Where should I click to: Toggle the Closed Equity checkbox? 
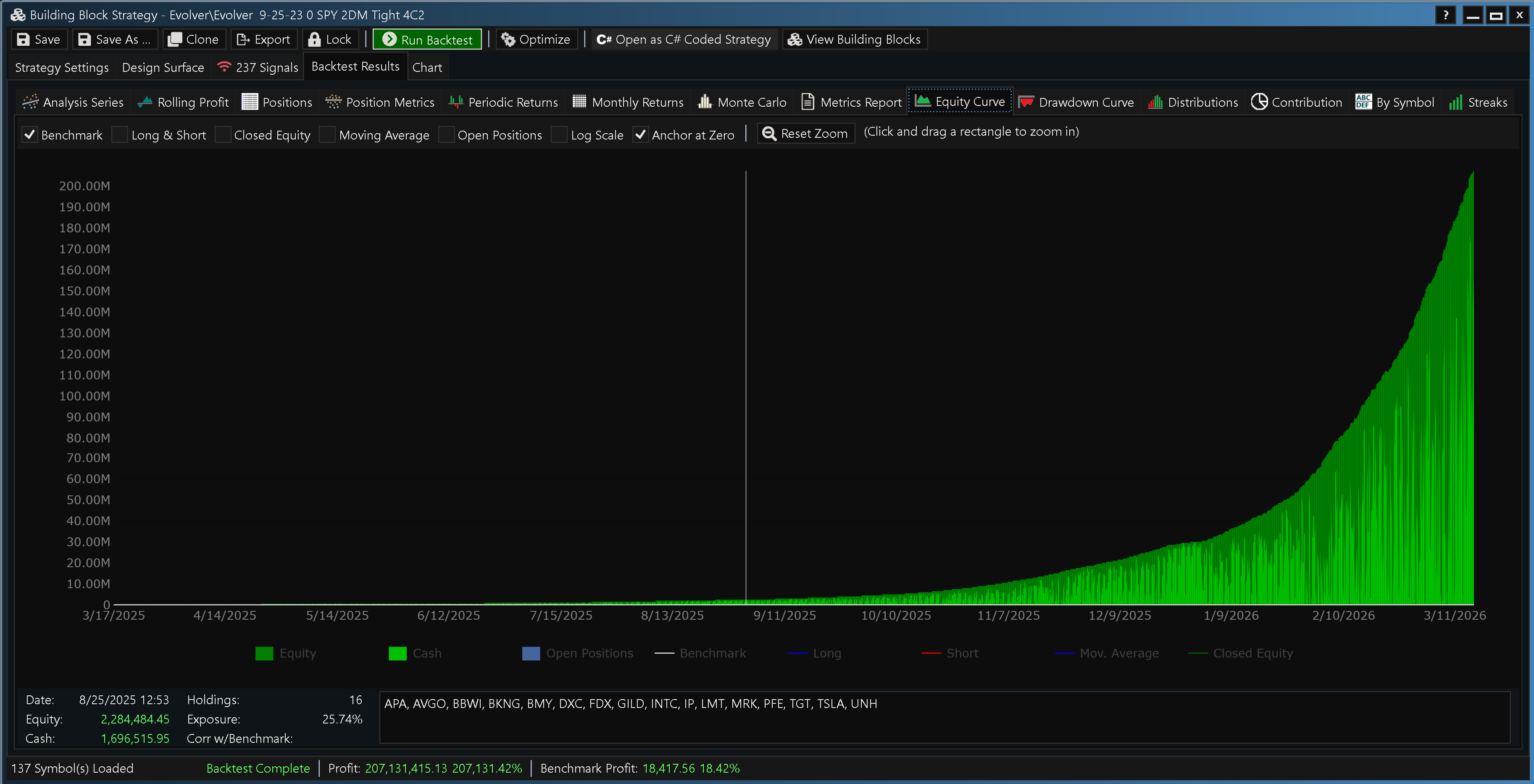[223, 135]
